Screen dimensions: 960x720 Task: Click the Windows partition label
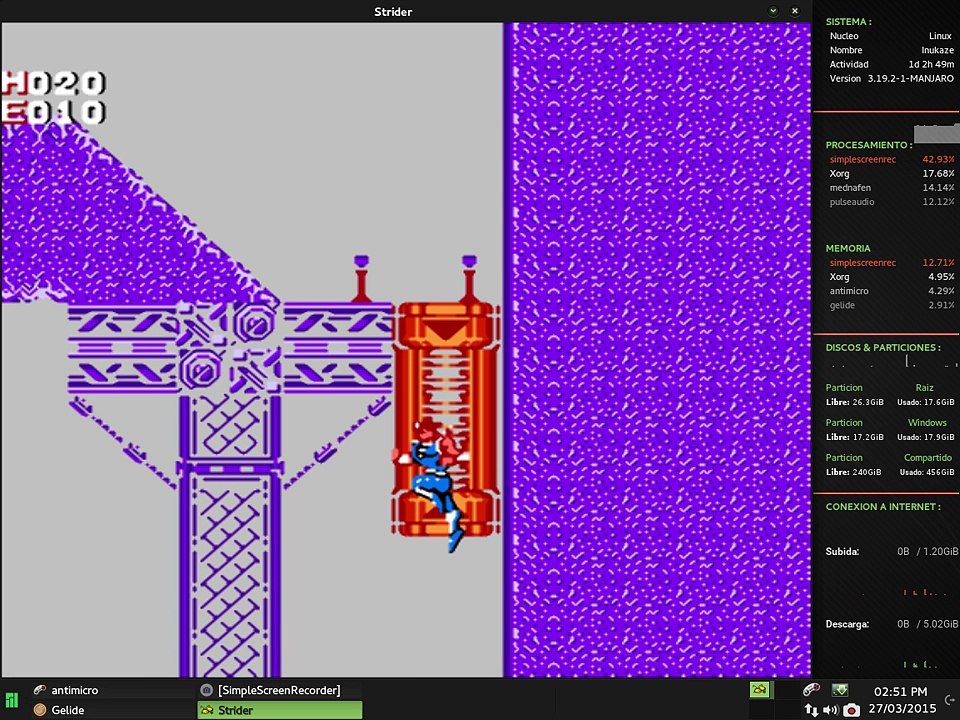[927, 422]
